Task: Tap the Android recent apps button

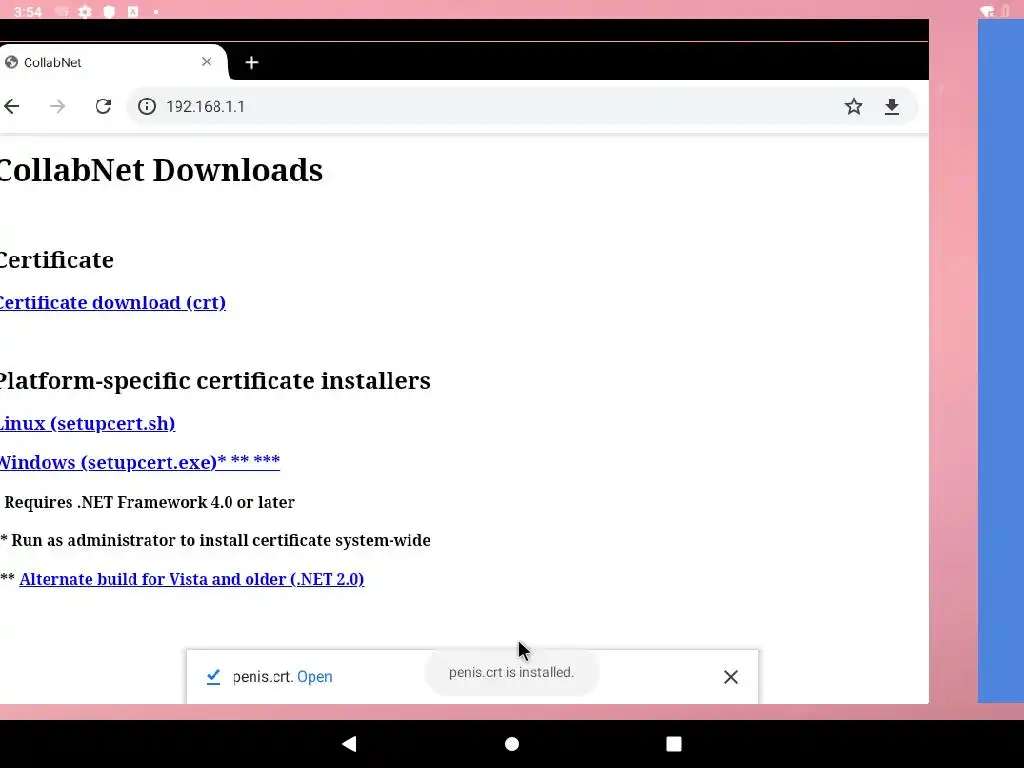Action: 674,744
